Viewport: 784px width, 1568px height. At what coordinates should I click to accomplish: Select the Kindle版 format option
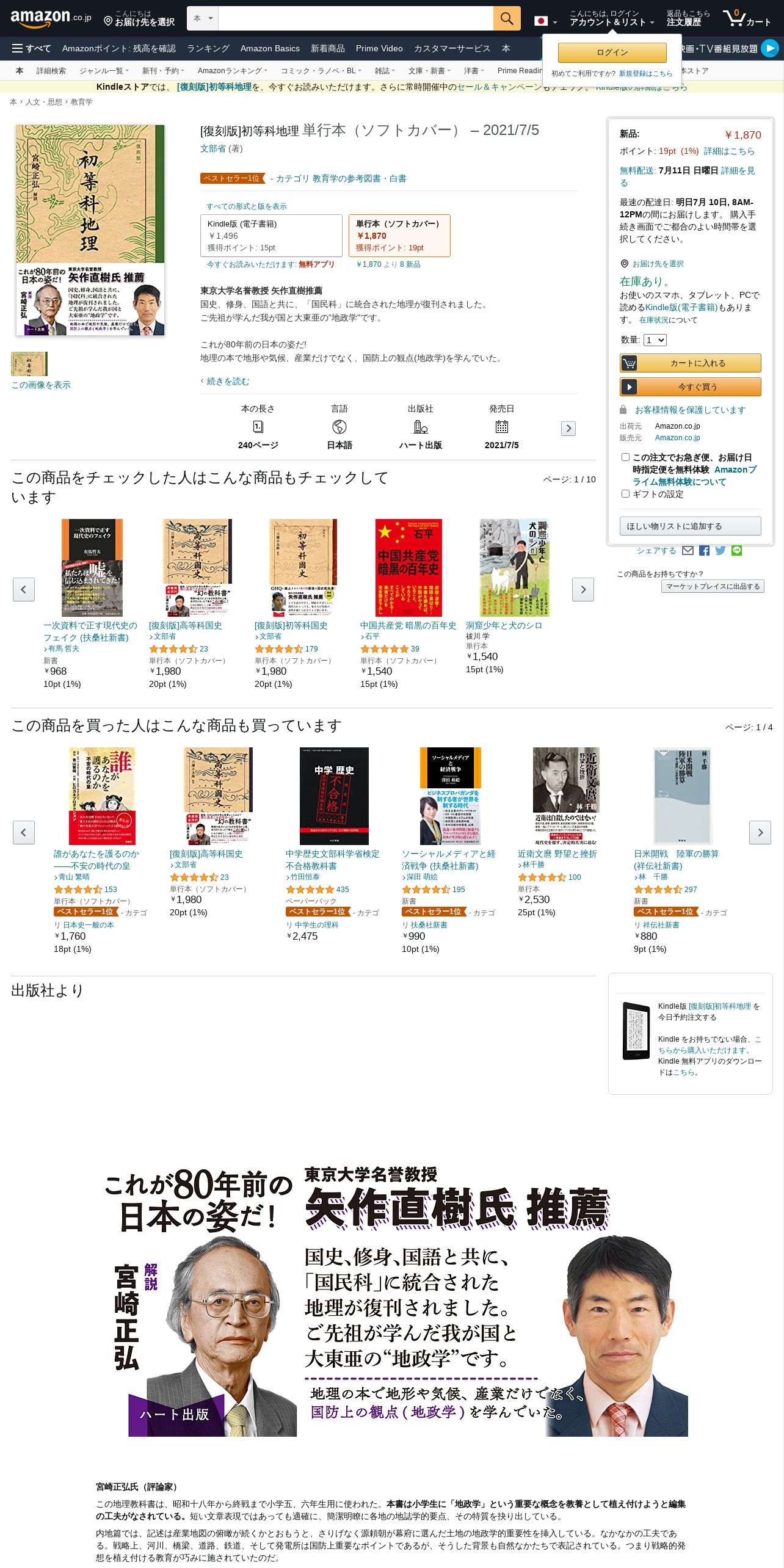[271, 236]
